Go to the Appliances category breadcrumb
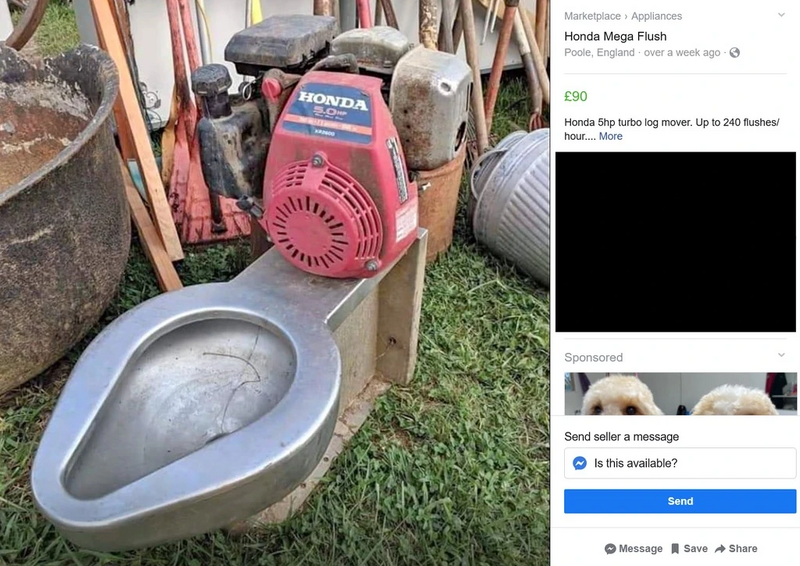Viewport: 800px width, 566px height. click(x=656, y=16)
